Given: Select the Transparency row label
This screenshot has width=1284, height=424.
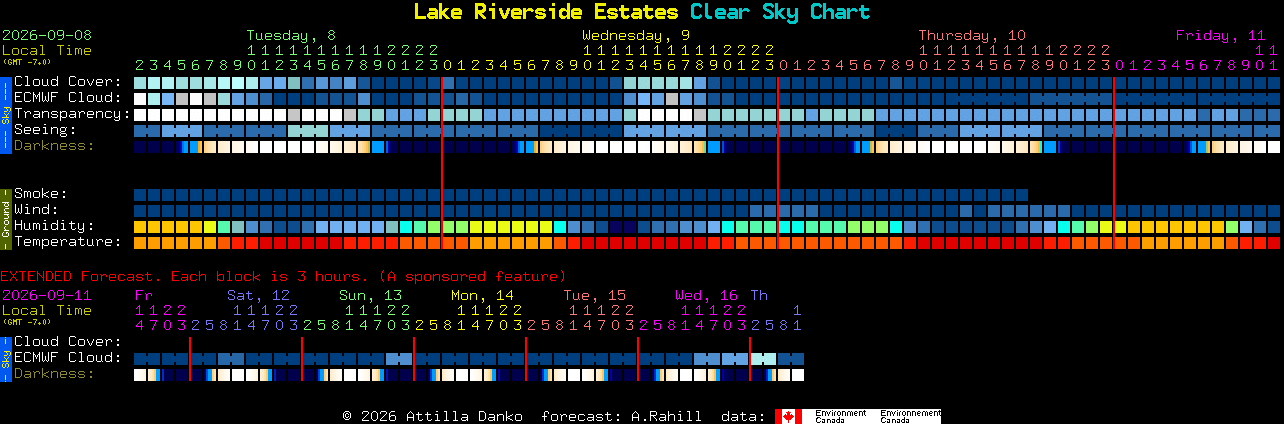Looking at the screenshot, I should coord(72,114).
